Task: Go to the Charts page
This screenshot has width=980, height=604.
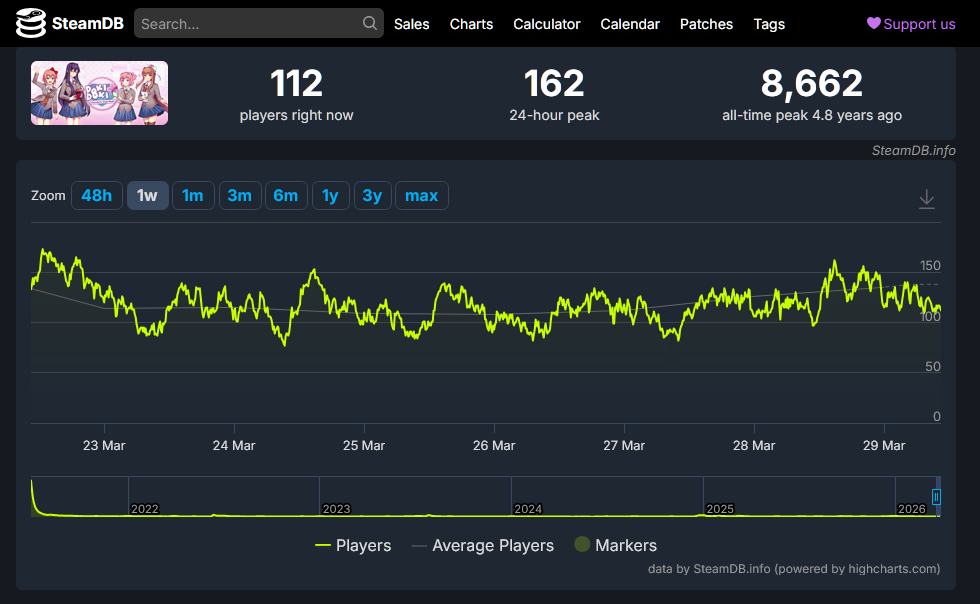Action: coord(471,24)
